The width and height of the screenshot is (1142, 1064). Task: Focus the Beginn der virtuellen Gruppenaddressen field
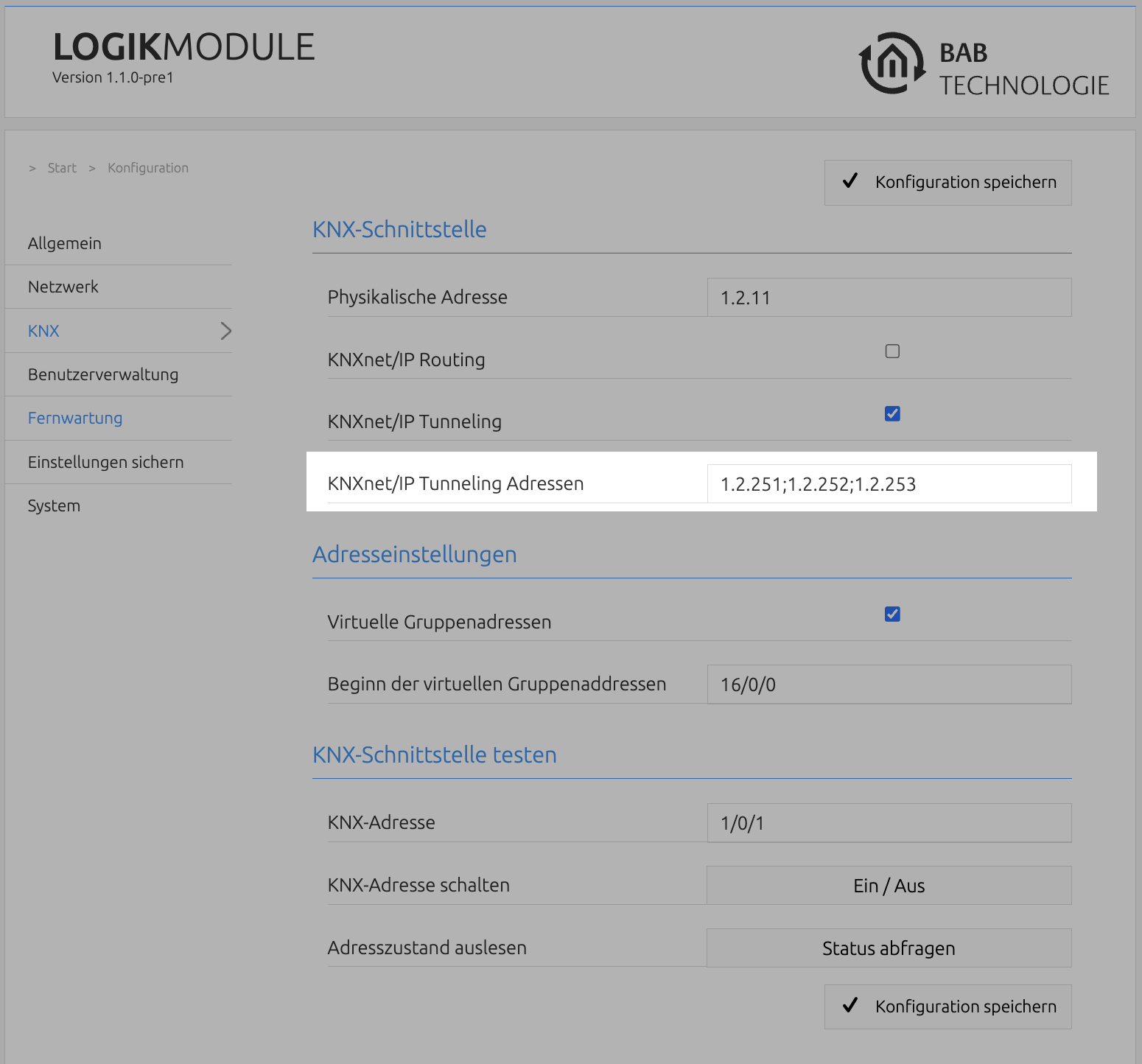(x=889, y=684)
